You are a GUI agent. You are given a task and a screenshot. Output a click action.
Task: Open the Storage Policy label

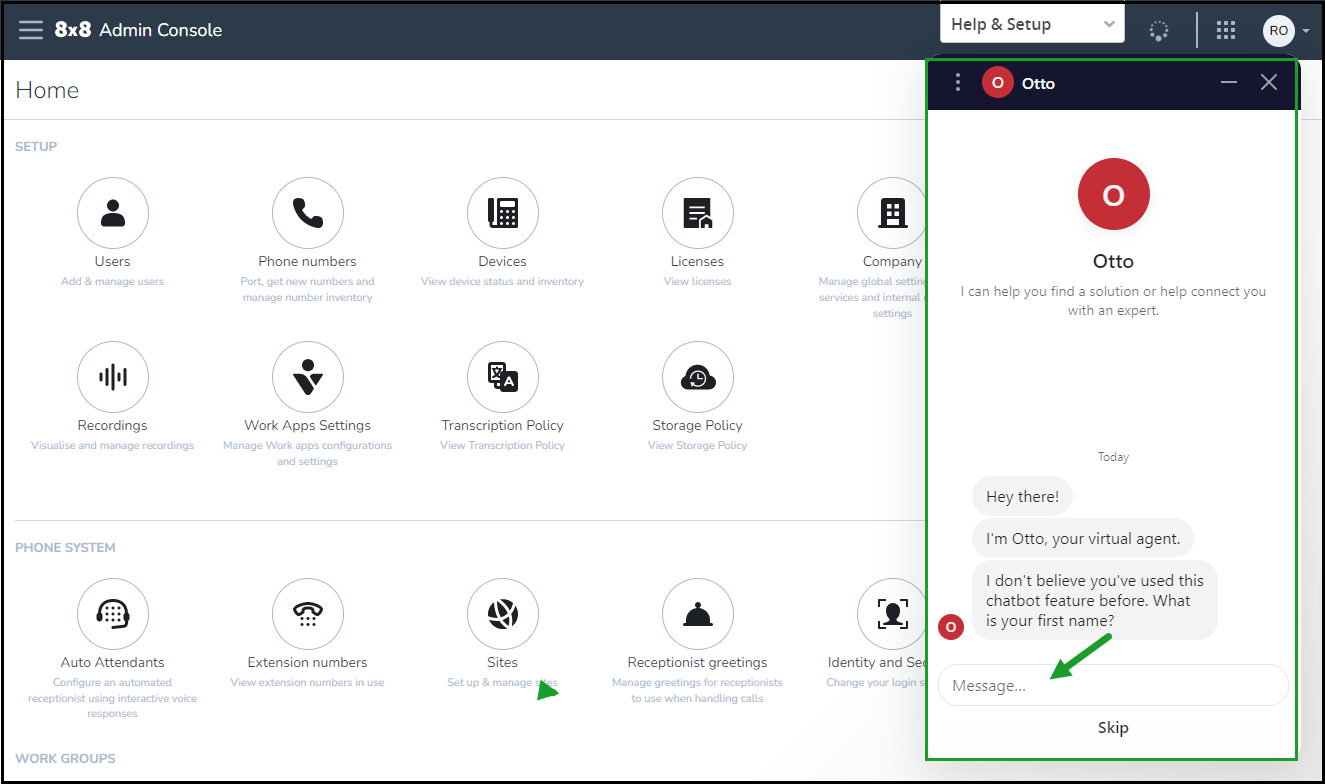[x=698, y=425]
